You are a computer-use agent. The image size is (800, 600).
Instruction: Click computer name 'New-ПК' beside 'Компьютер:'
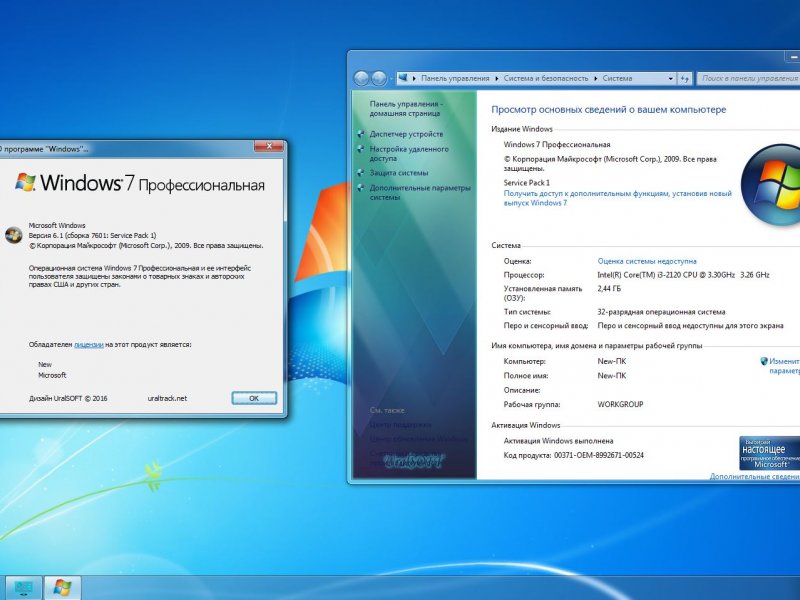612,361
